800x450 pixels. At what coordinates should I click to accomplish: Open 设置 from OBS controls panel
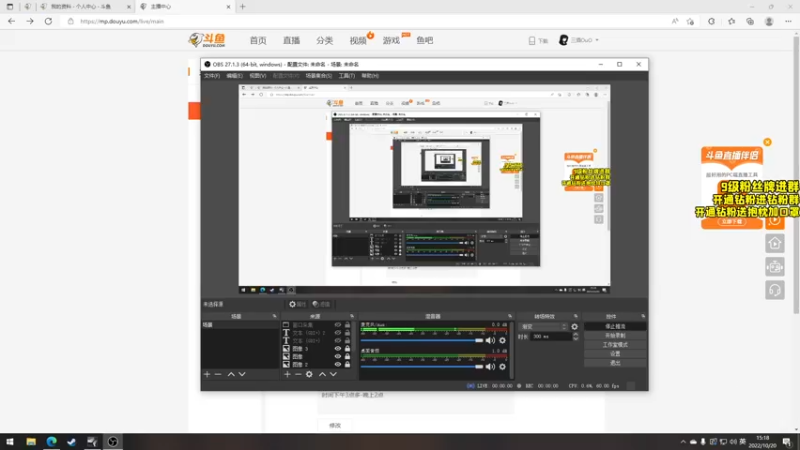tap(615, 354)
